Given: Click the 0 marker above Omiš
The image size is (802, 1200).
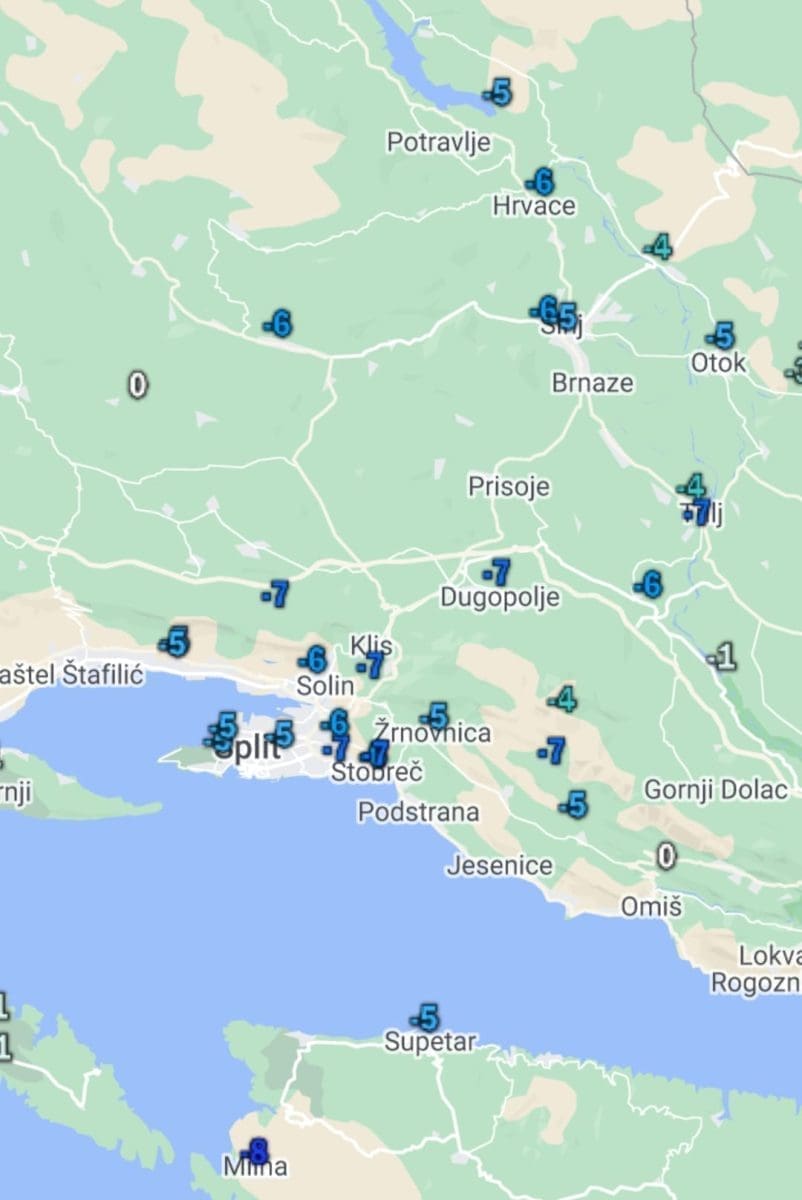Looking at the screenshot, I should (x=666, y=855).
